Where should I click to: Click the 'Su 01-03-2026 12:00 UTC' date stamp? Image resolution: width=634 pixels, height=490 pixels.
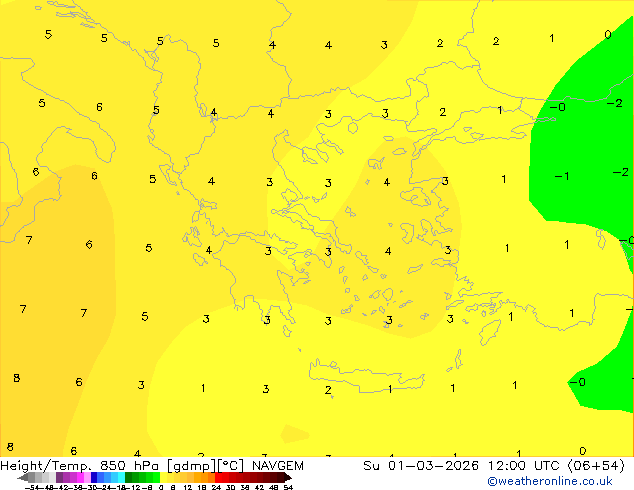[463, 466]
